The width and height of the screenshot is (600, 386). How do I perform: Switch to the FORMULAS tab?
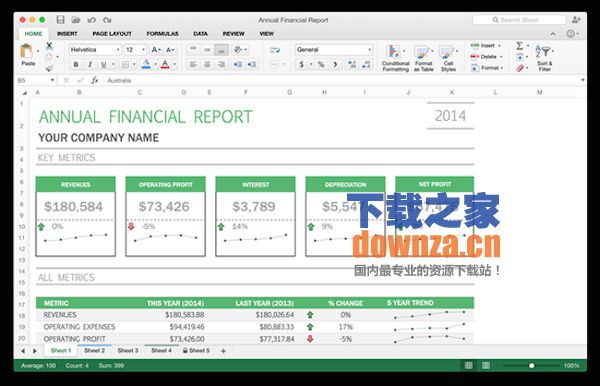click(x=163, y=34)
